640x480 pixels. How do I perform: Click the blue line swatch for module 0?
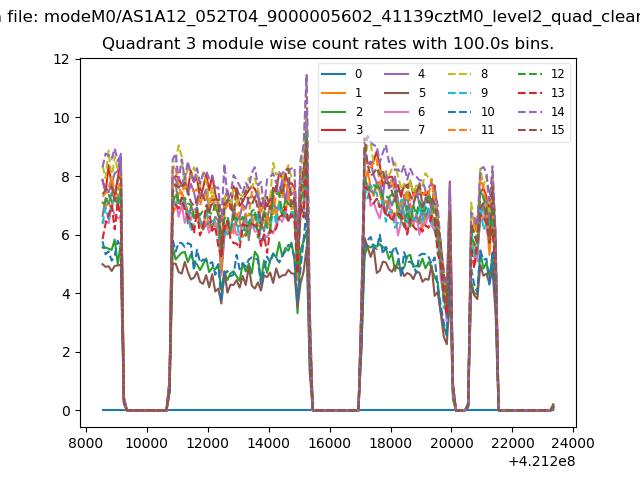[336, 74]
